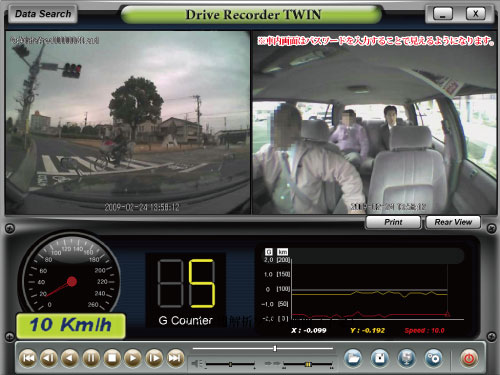Click the Print button
500x375 pixels.
(x=393, y=222)
